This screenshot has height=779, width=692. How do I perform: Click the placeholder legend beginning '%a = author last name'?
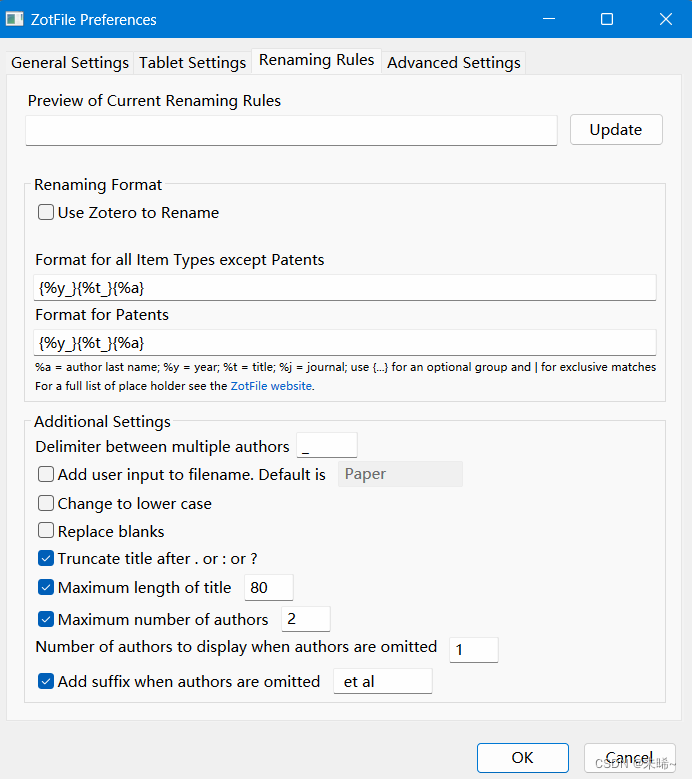[345, 367]
